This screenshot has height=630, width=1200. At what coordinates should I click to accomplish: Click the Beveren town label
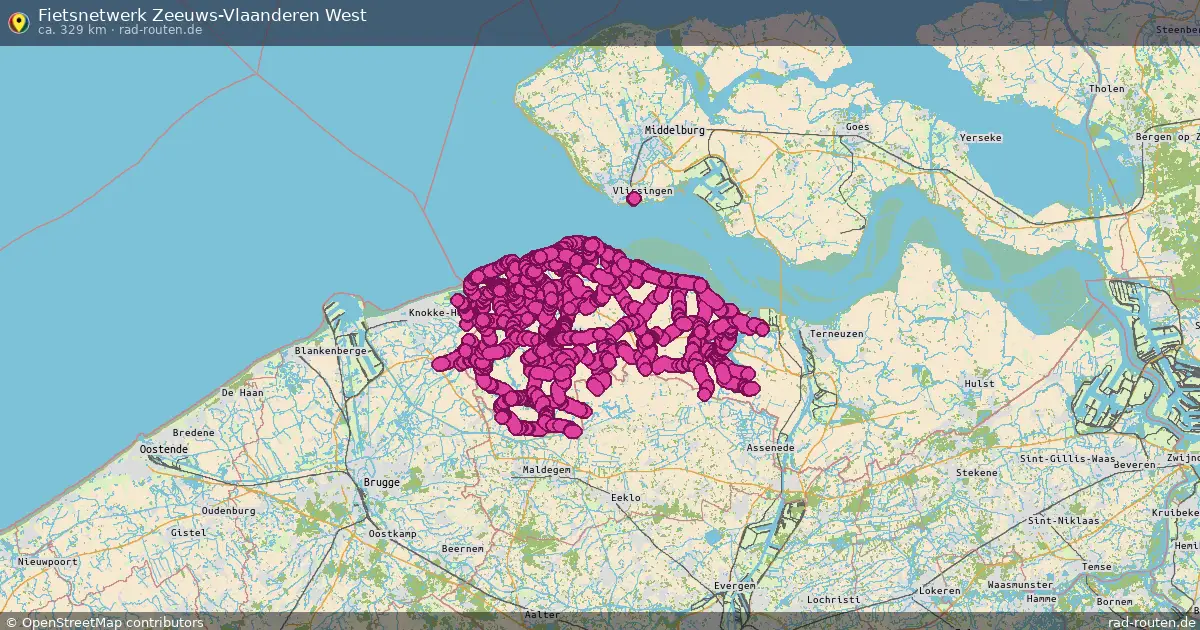tap(1134, 466)
